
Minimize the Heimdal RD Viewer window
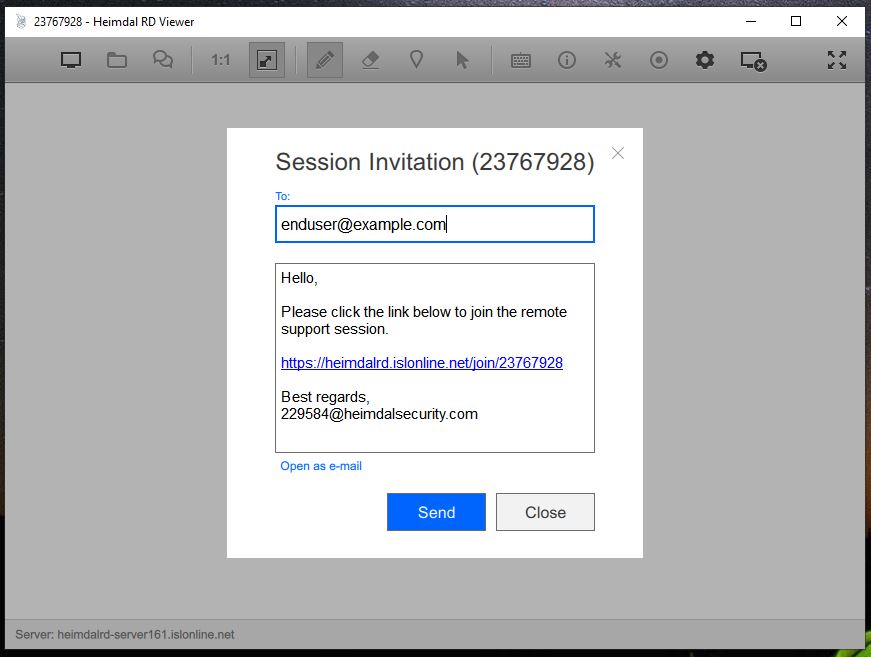[751, 21]
